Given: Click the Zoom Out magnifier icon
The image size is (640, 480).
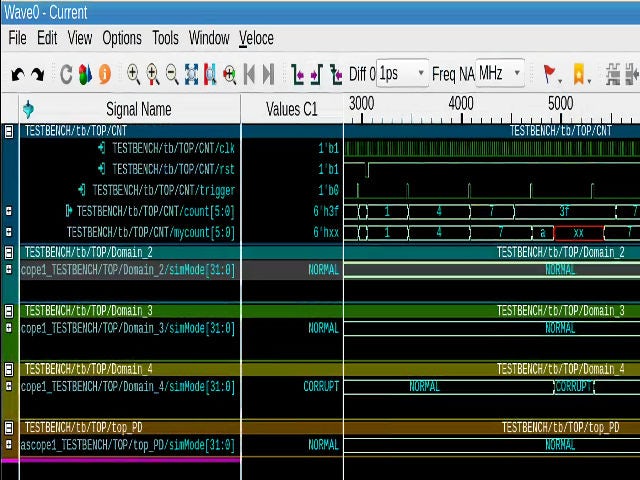Looking at the screenshot, I should (x=172, y=75).
